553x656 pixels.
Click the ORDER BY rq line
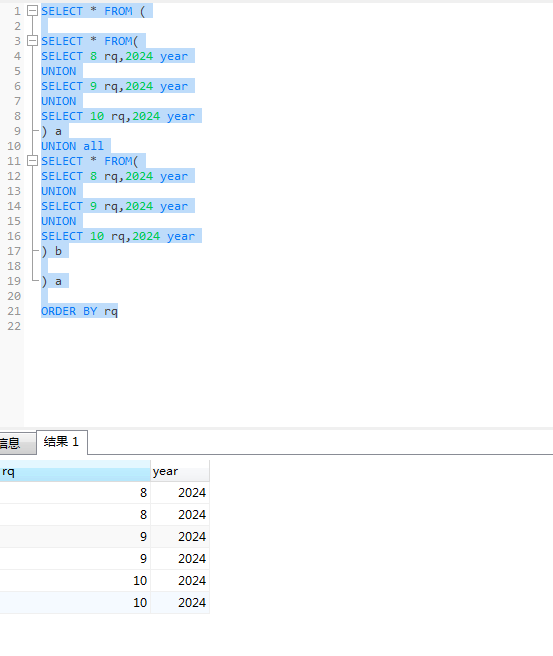pyautogui.click(x=79, y=311)
